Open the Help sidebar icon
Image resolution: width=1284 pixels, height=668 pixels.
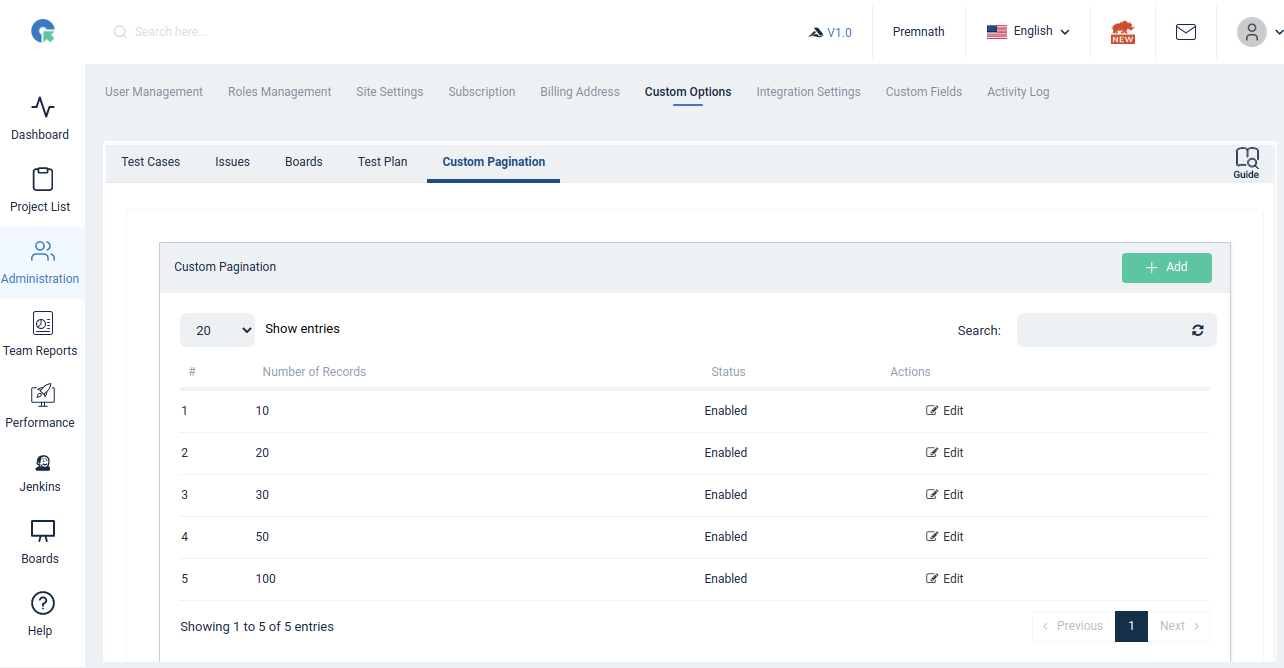[x=42, y=603]
